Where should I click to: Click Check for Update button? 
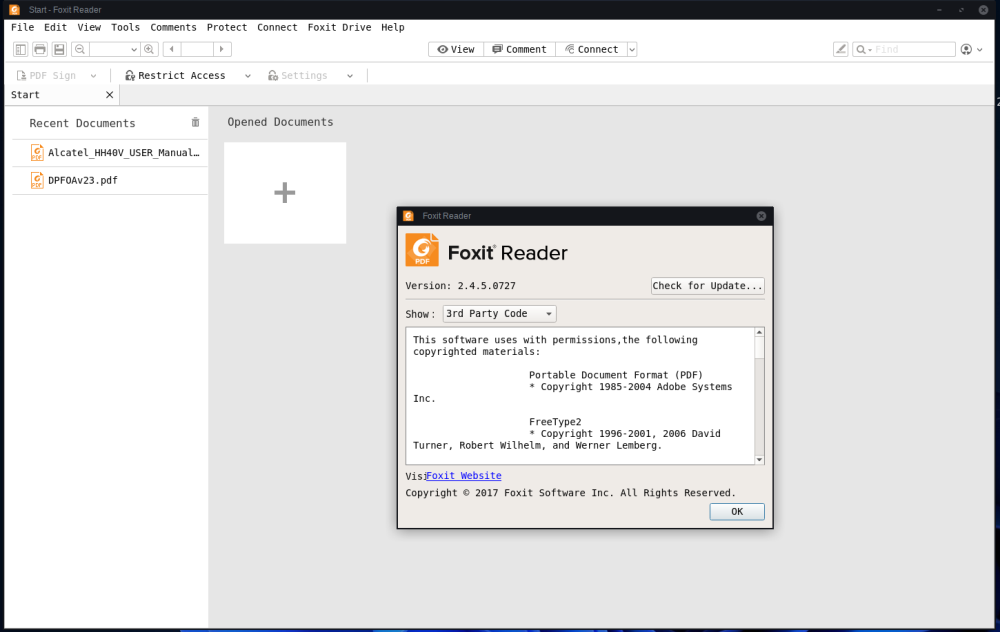[707, 286]
